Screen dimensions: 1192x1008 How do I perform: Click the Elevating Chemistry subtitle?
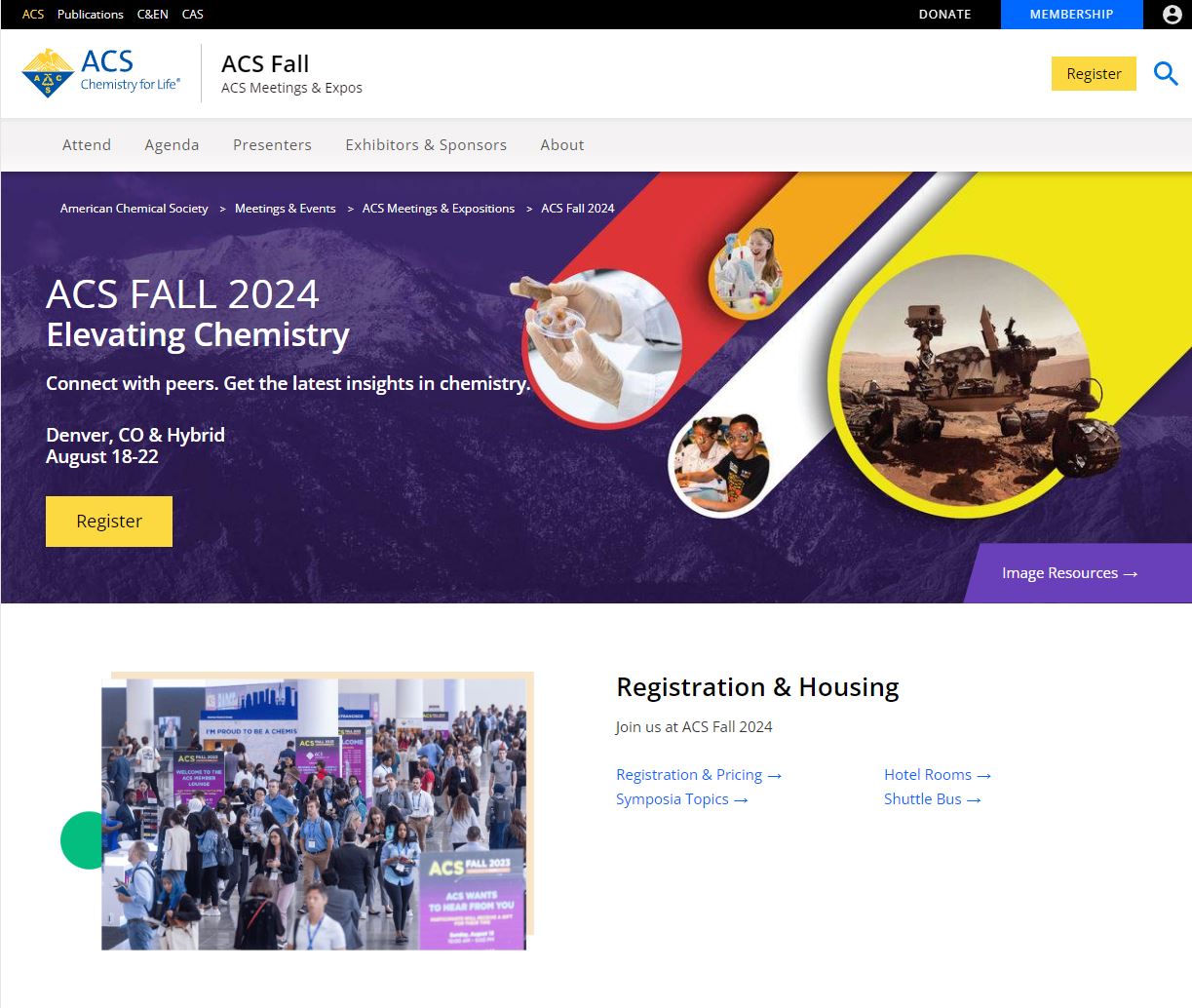coord(198,335)
